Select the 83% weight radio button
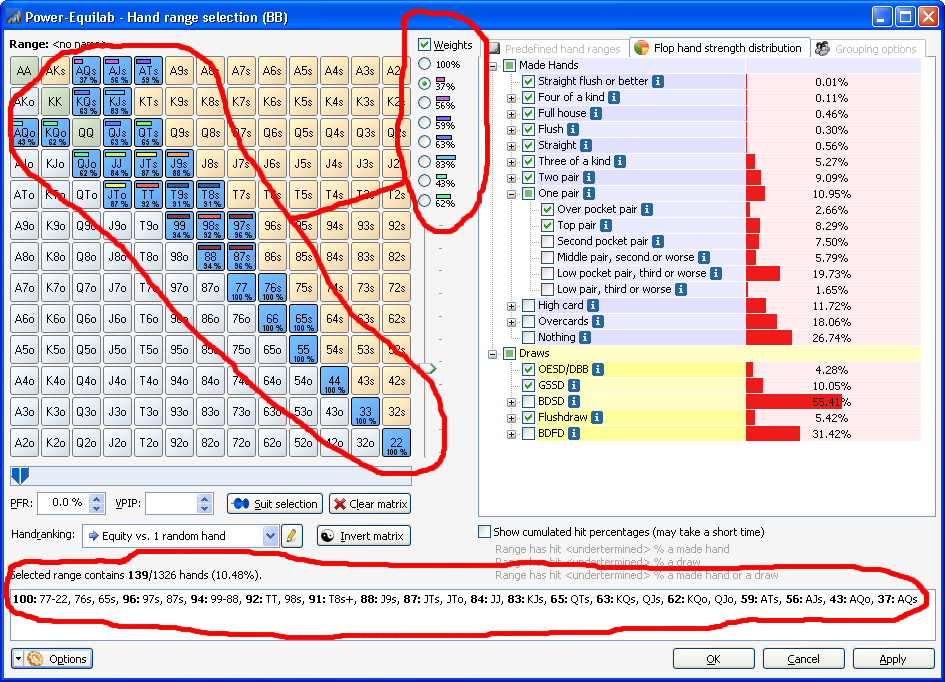This screenshot has height=682, width=945. (425, 161)
